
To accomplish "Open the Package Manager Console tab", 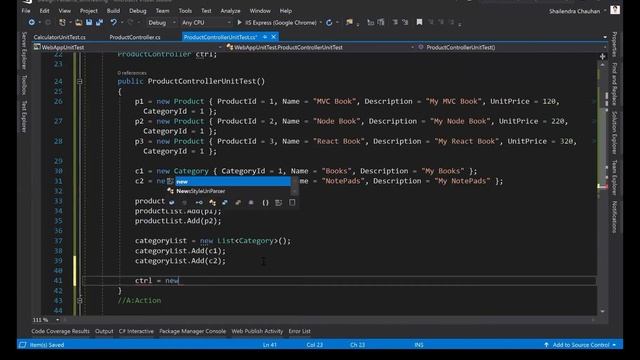I will (x=192, y=331).
